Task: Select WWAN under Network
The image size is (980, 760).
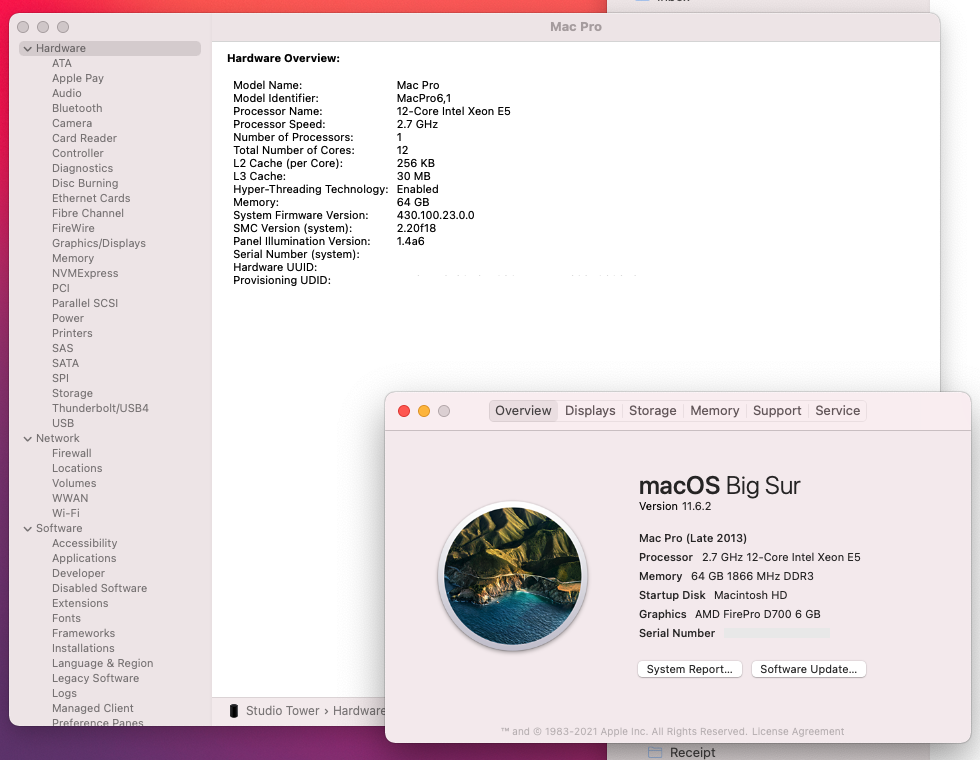Action: [x=70, y=498]
